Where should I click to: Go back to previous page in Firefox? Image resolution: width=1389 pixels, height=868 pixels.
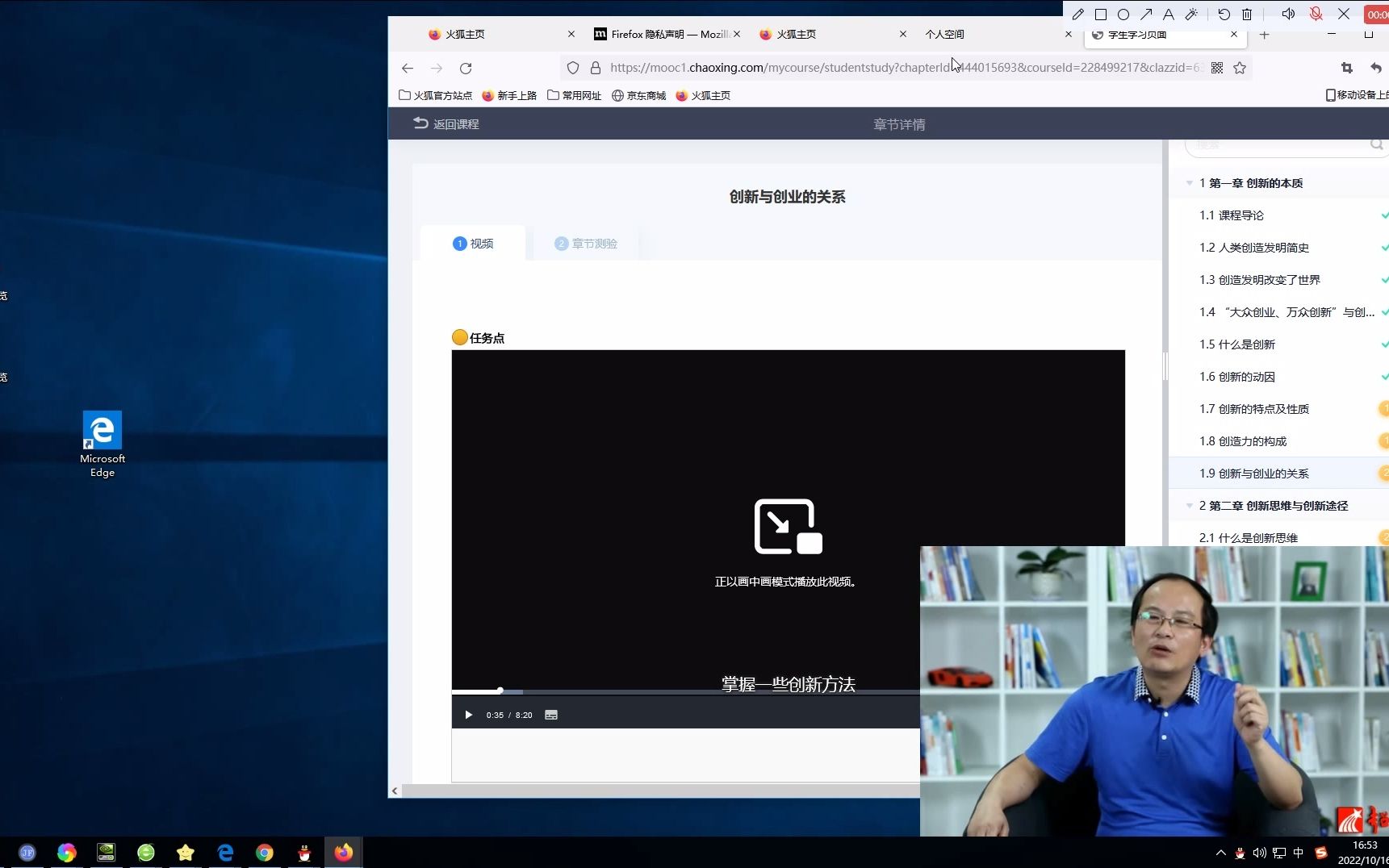(408, 69)
